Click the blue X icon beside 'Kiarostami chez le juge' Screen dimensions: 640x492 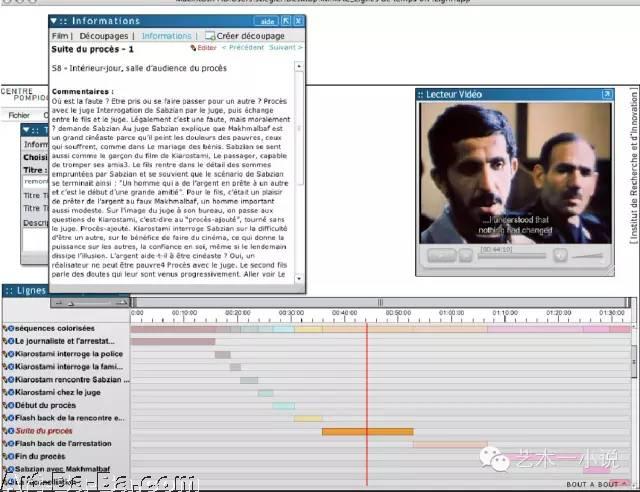[x=11, y=392]
